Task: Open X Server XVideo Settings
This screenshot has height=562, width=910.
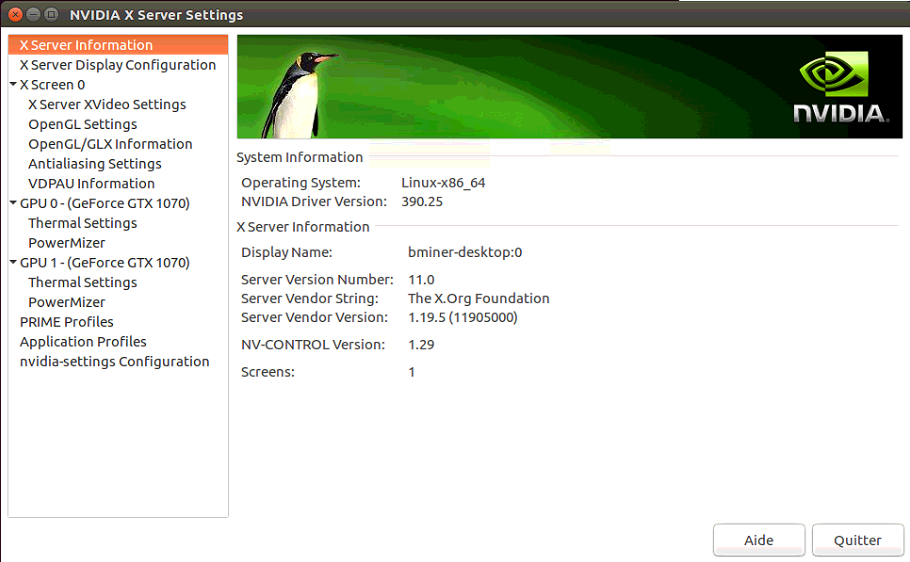Action: pos(107,105)
